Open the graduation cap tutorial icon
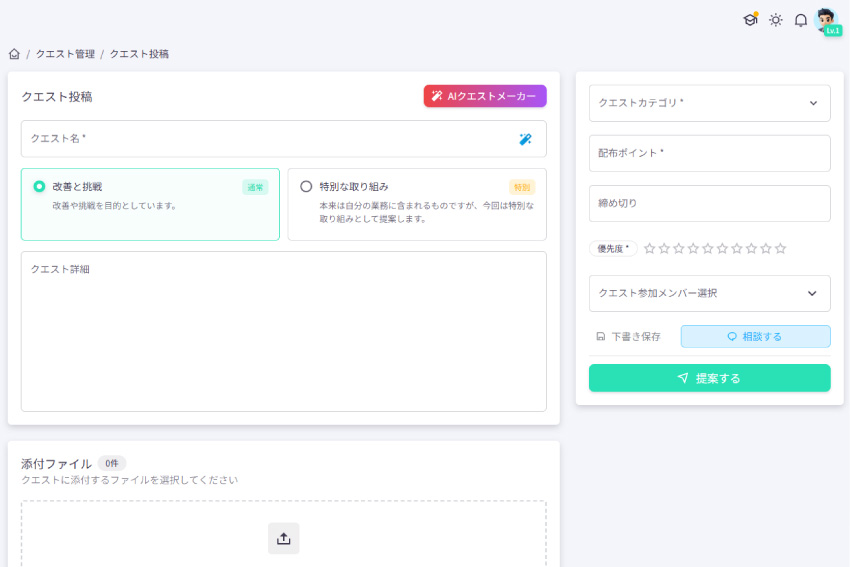The image size is (850, 567). click(750, 20)
